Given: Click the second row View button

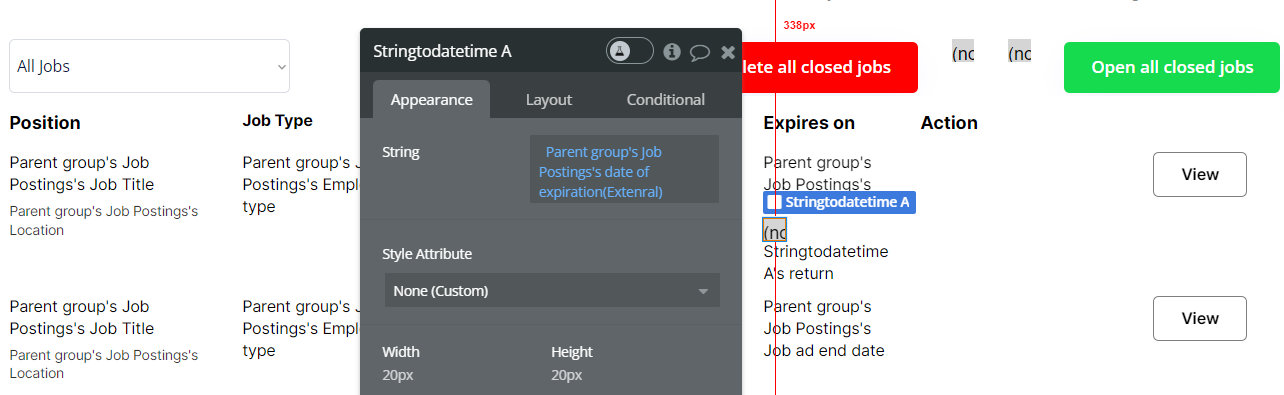Looking at the screenshot, I should [1200, 318].
